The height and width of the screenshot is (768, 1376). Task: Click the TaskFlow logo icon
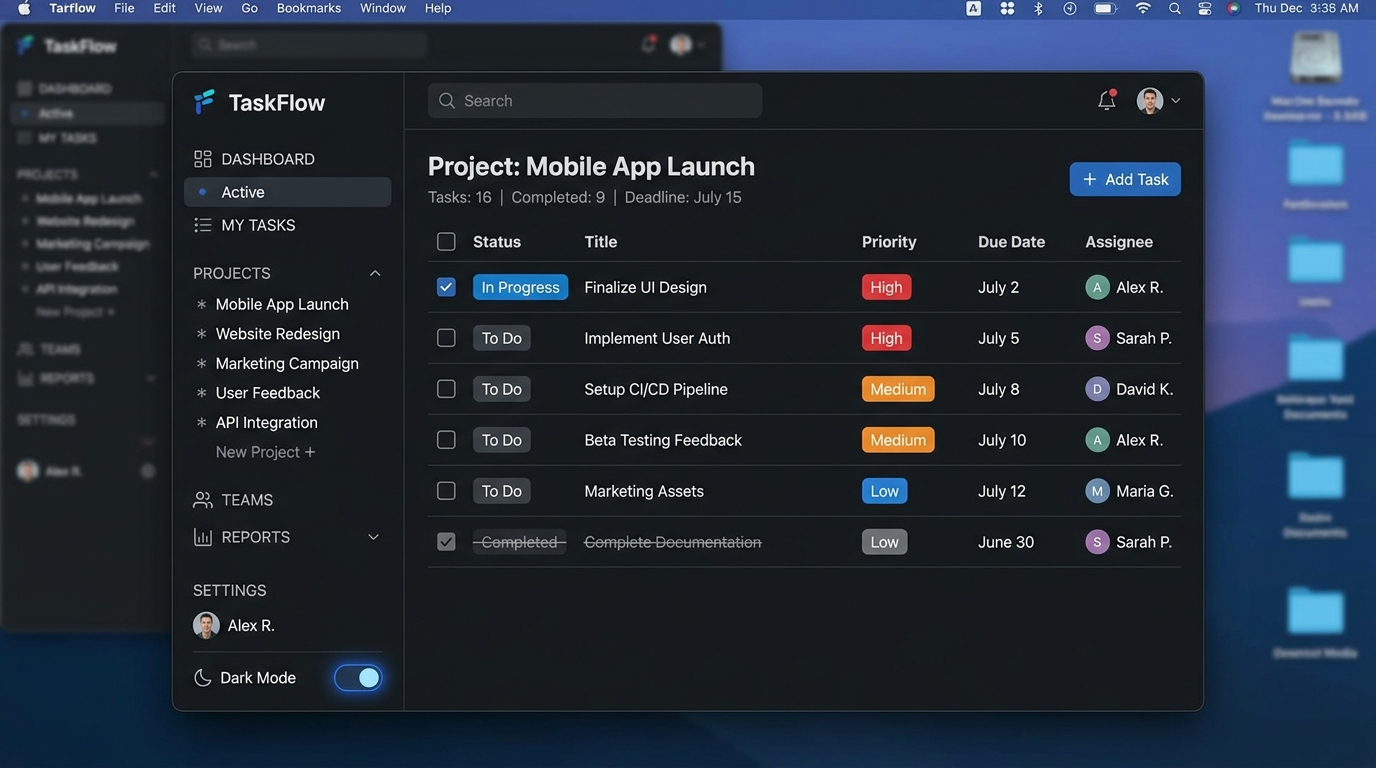coord(204,101)
